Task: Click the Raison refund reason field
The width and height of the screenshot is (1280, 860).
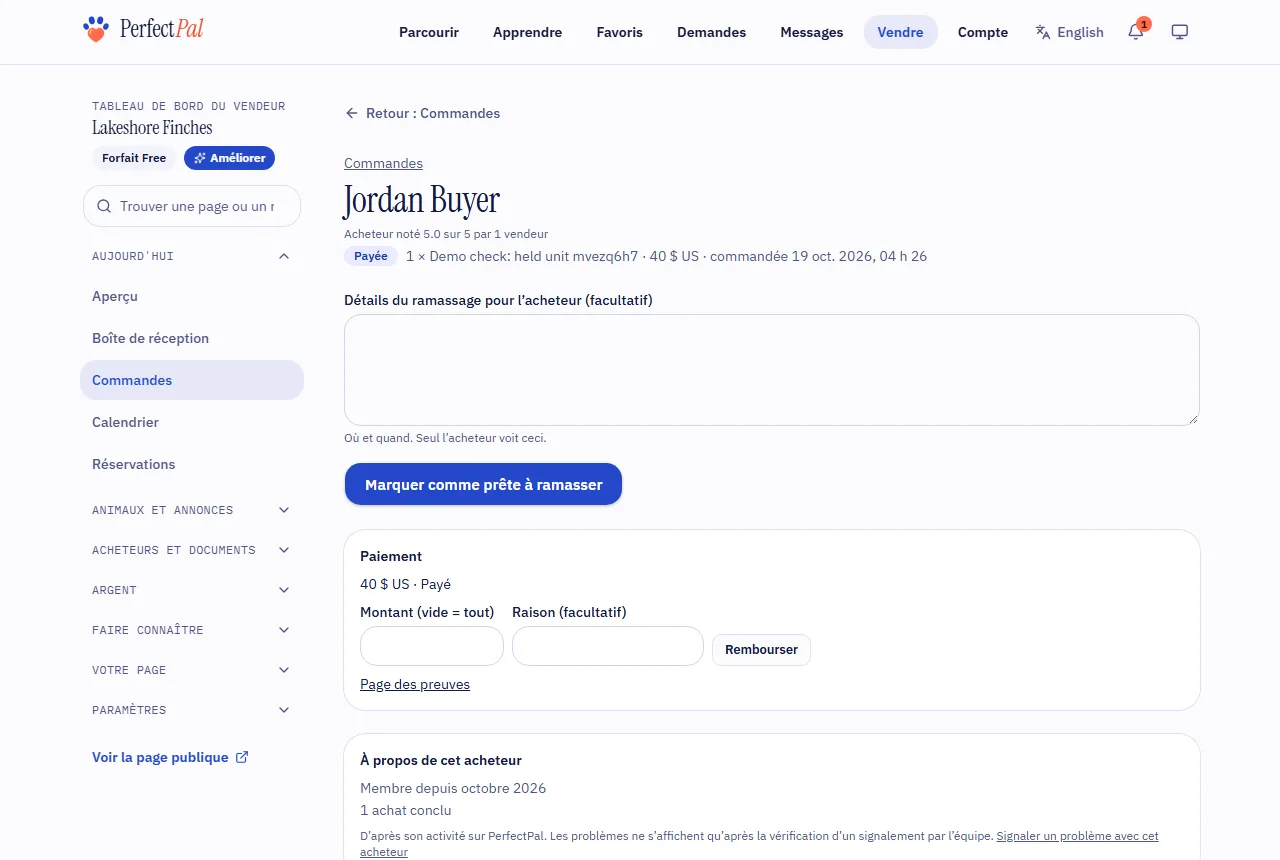Action: click(x=608, y=646)
